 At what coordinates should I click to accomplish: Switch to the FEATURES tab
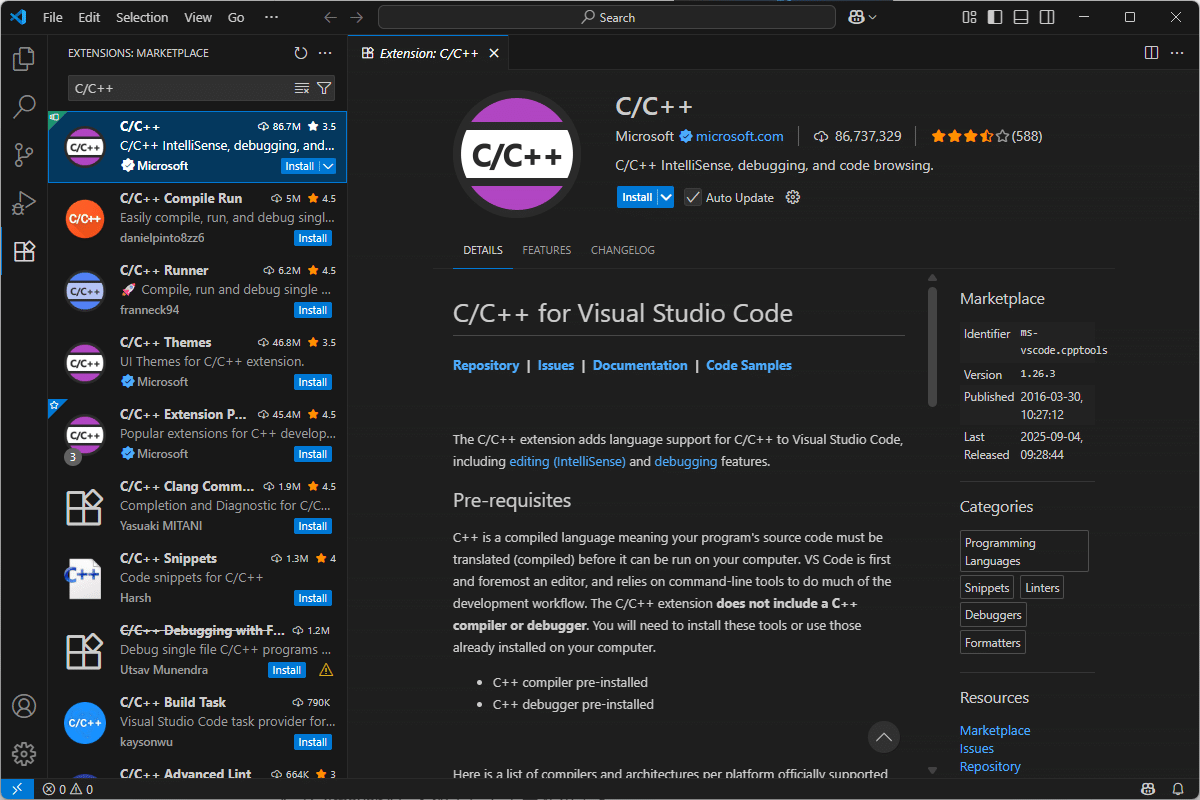(x=546, y=250)
